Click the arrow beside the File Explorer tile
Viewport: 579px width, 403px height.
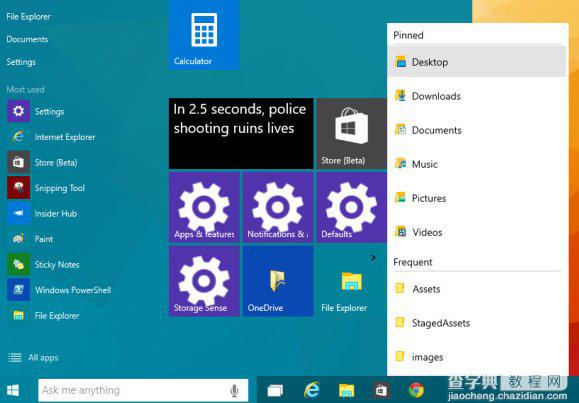pos(373,257)
